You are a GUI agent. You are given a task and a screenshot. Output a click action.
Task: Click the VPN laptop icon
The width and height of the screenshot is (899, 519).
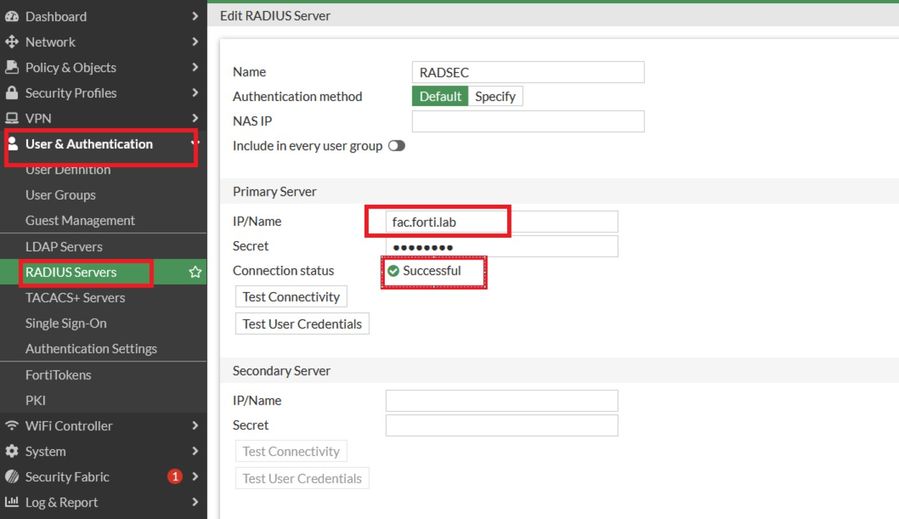tap(11, 118)
